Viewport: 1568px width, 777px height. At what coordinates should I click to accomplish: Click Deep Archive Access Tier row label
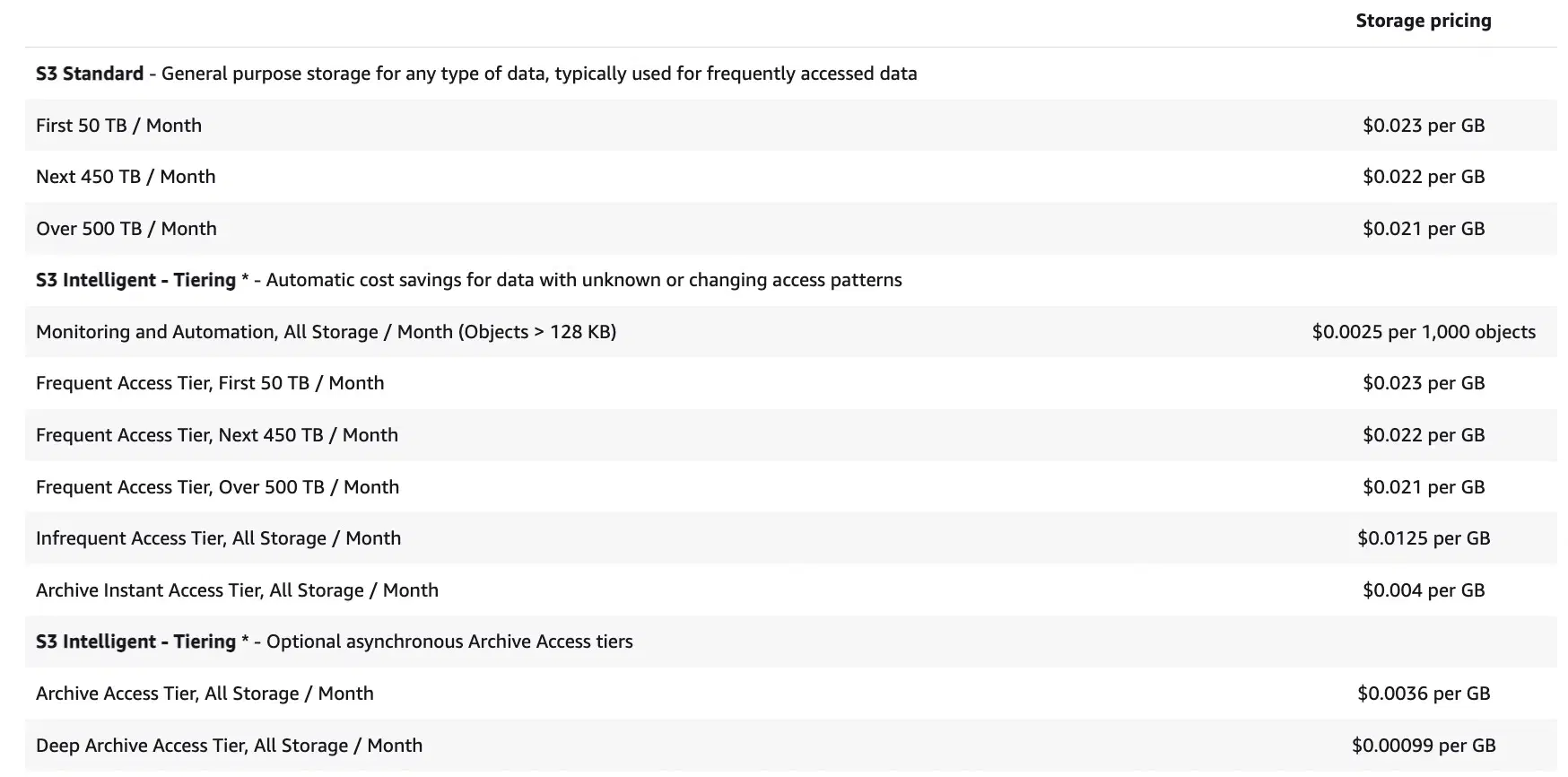coord(229,746)
